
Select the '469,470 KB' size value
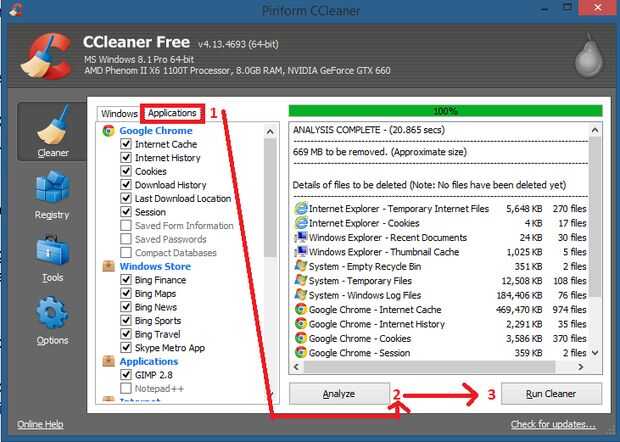coord(519,310)
